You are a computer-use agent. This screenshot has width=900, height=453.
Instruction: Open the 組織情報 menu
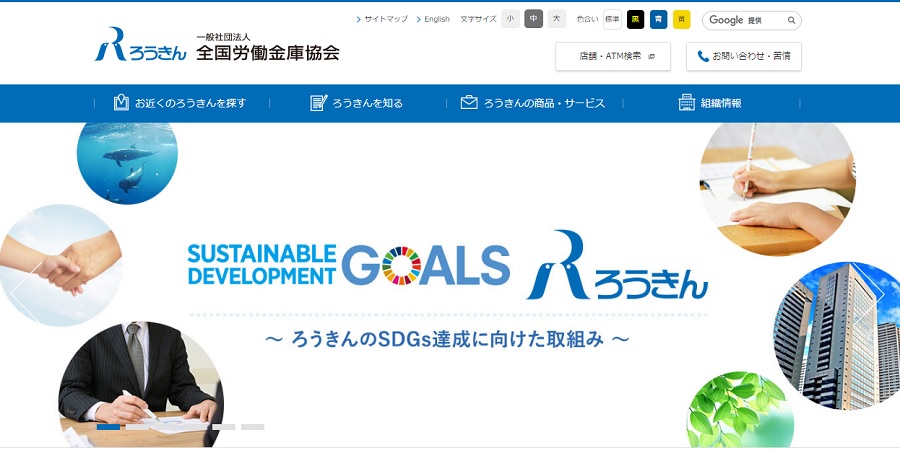pos(711,103)
